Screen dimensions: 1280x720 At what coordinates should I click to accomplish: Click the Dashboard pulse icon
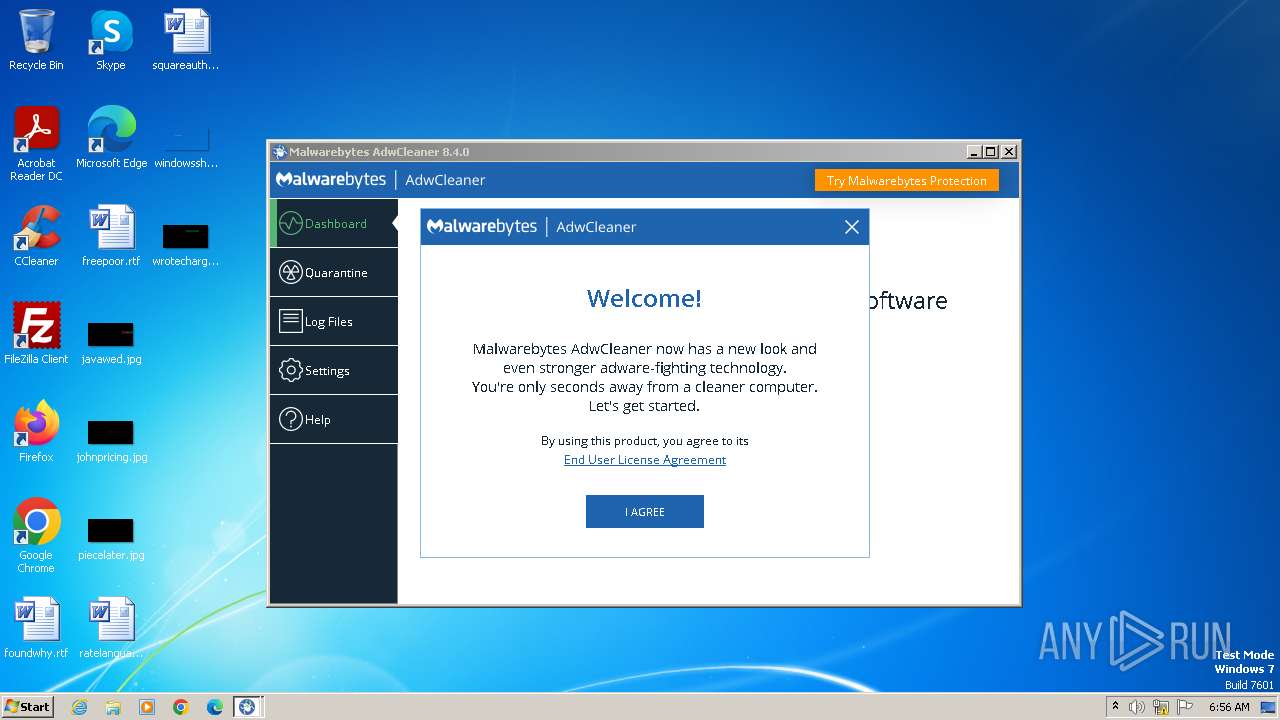coord(290,224)
